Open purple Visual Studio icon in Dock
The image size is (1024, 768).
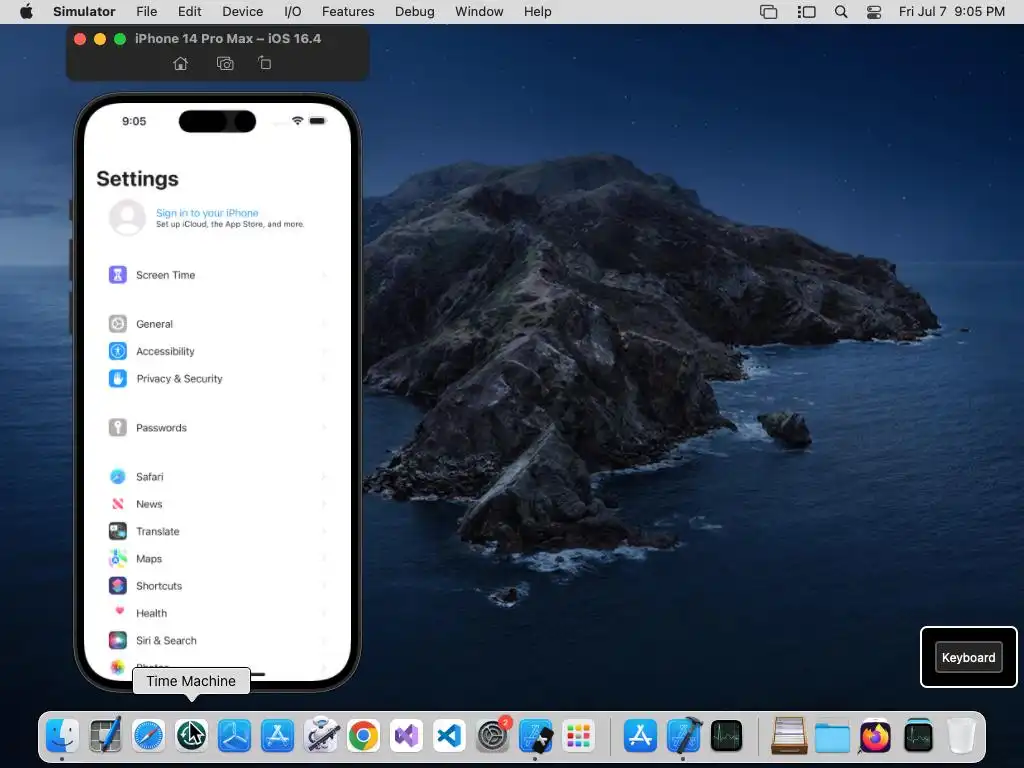tap(406, 736)
